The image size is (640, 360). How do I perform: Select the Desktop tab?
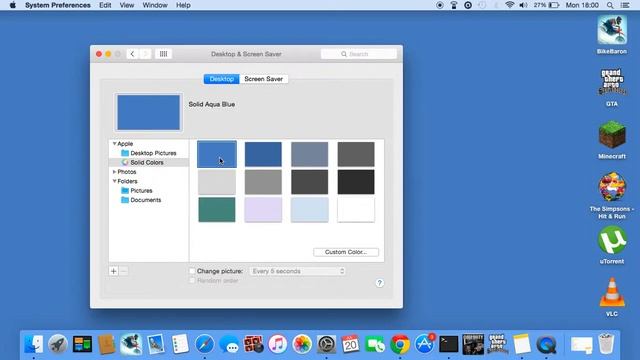tap(222, 79)
